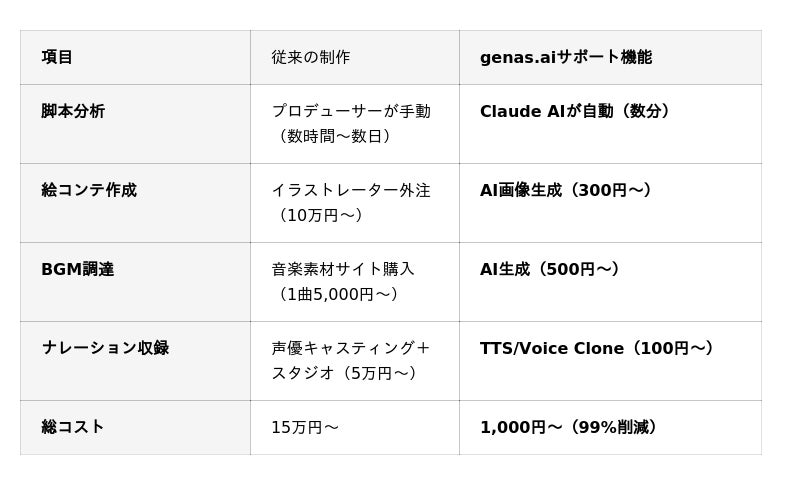Viewport: 800px width, 485px height.
Task: Click the 'AI生成（500円〜）' cell
Action: click(550, 269)
